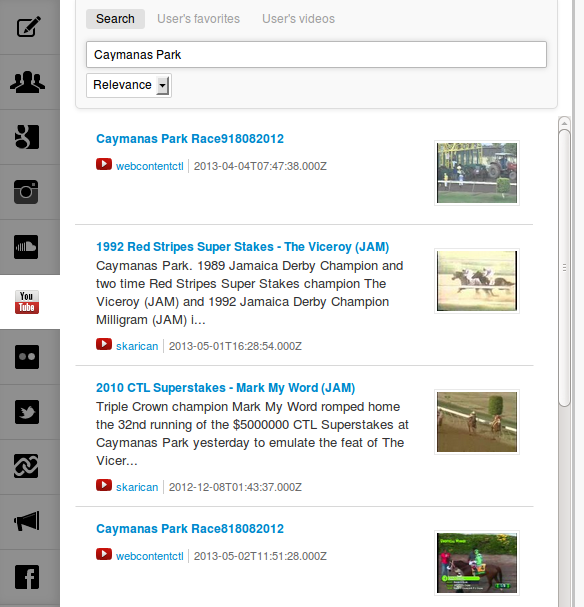This screenshot has width=584, height=607.
Task: Select the Instagram camera sidebar icon
Action: [26, 192]
